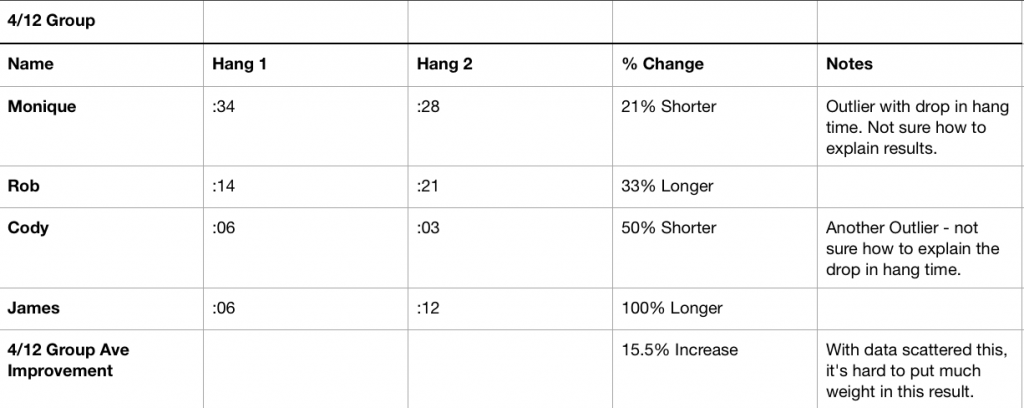This screenshot has height=408, width=1024.
Task: Click Monique's outlier note cell
Action: [917, 127]
